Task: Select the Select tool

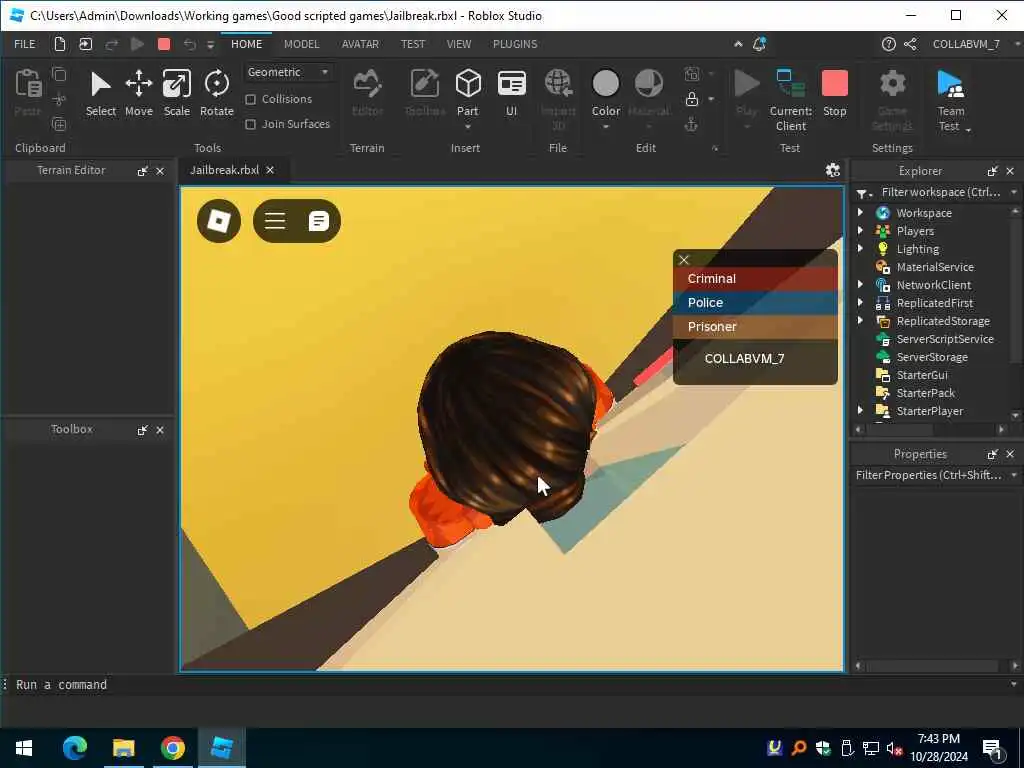Action: [x=101, y=94]
